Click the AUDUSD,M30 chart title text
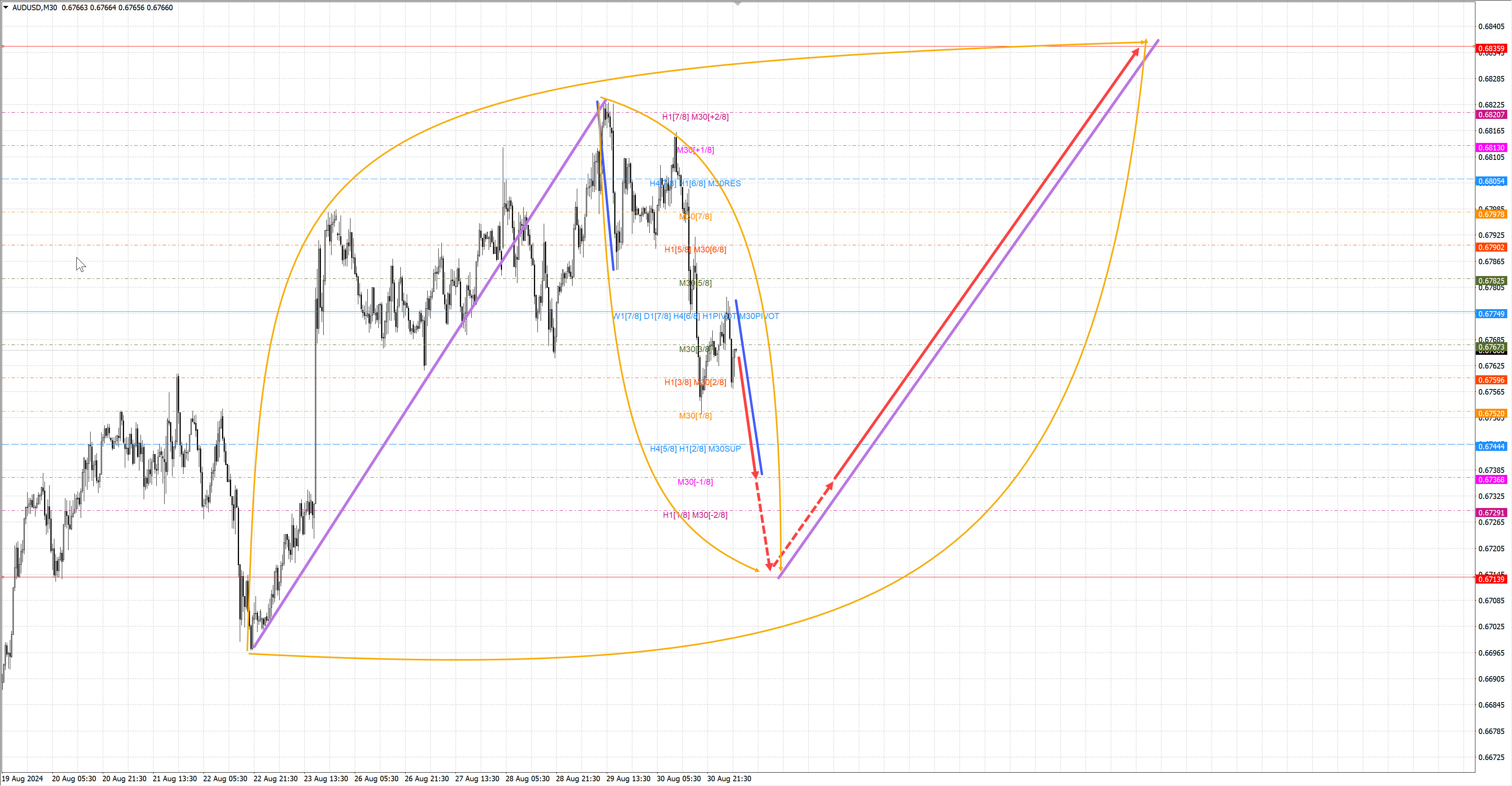The image size is (1512, 786). pos(35,7)
